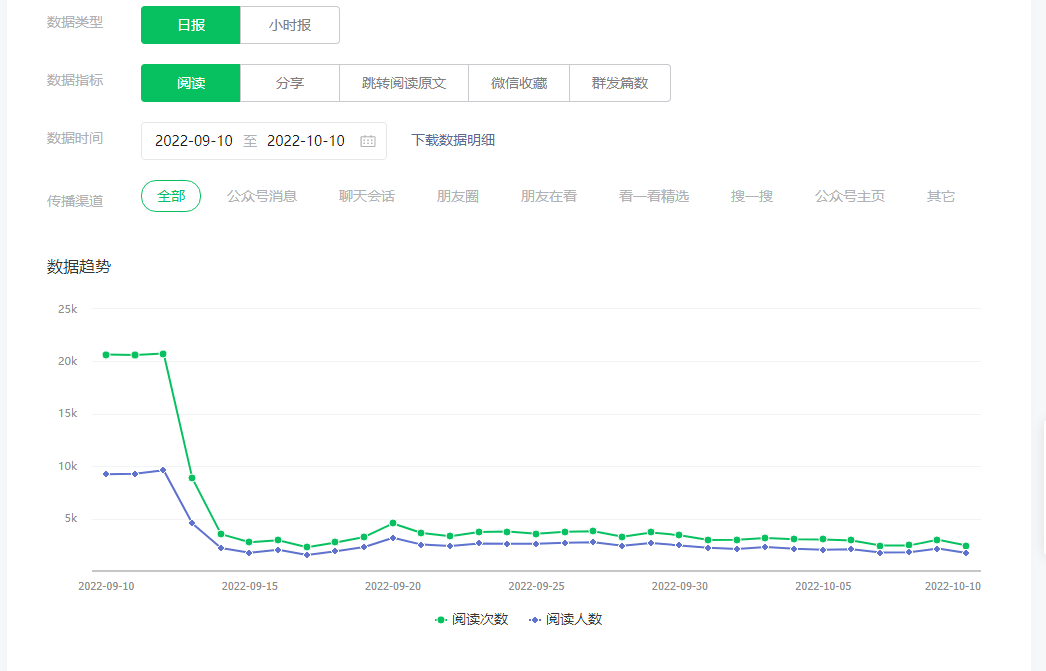This screenshot has height=671, width=1046.
Task: Toggle the 阅读人数 legend series
Action: click(566, 620)
